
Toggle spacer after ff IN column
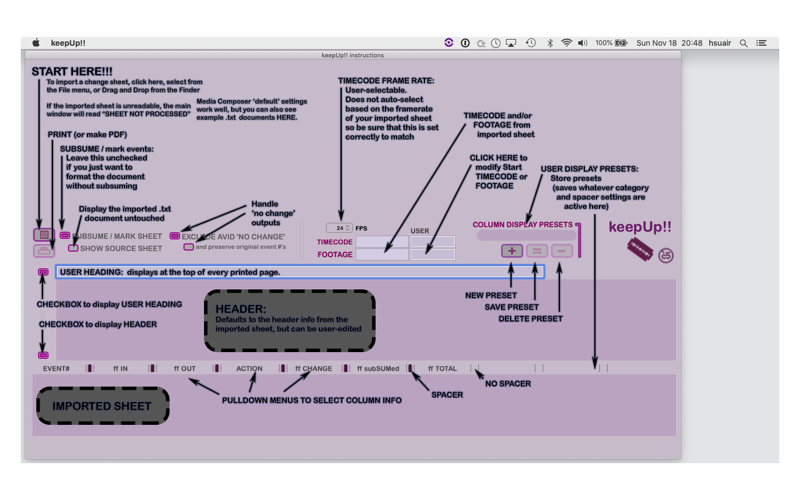[x=153, y=368]
